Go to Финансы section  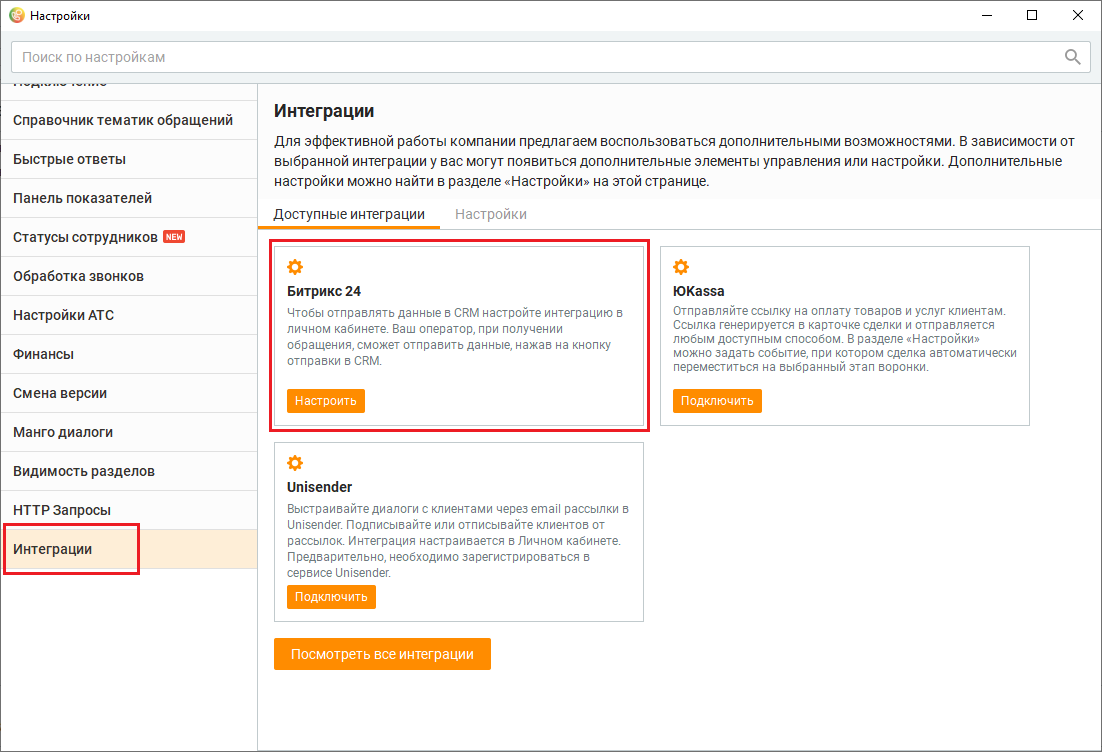[x=129, y=354]
